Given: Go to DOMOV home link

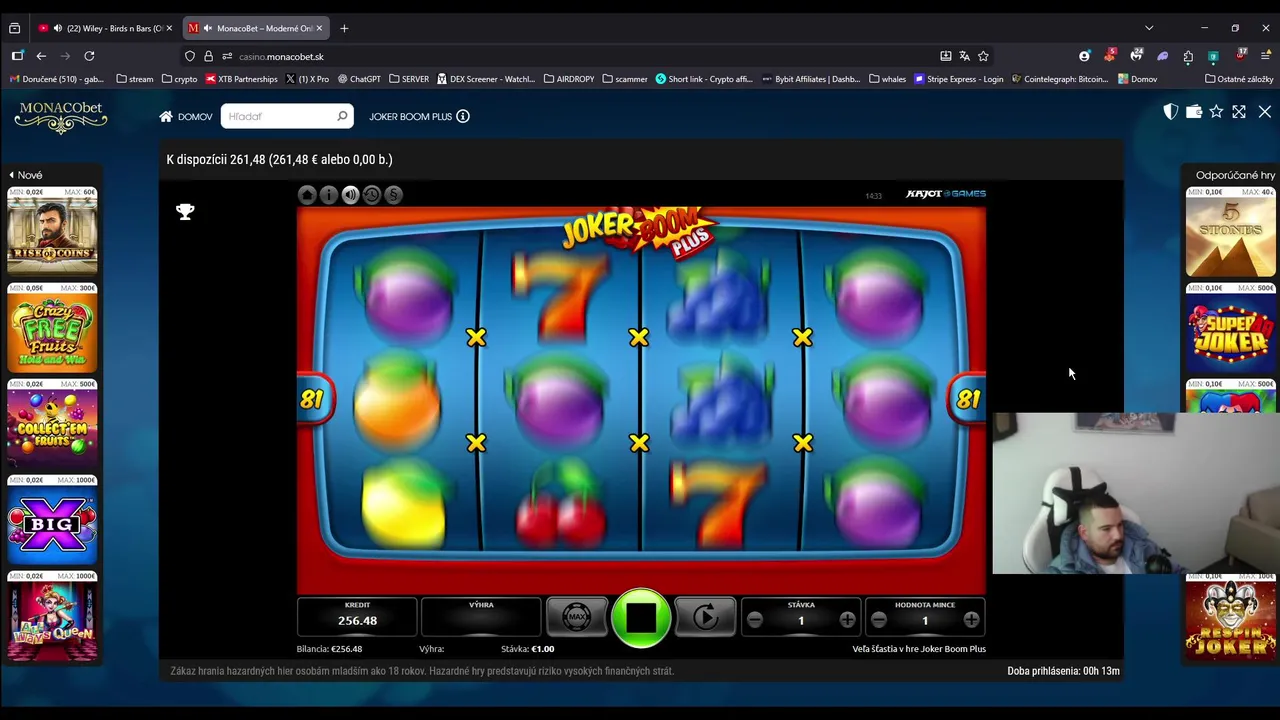Looking at the screenshot, I should coord(186,117).
